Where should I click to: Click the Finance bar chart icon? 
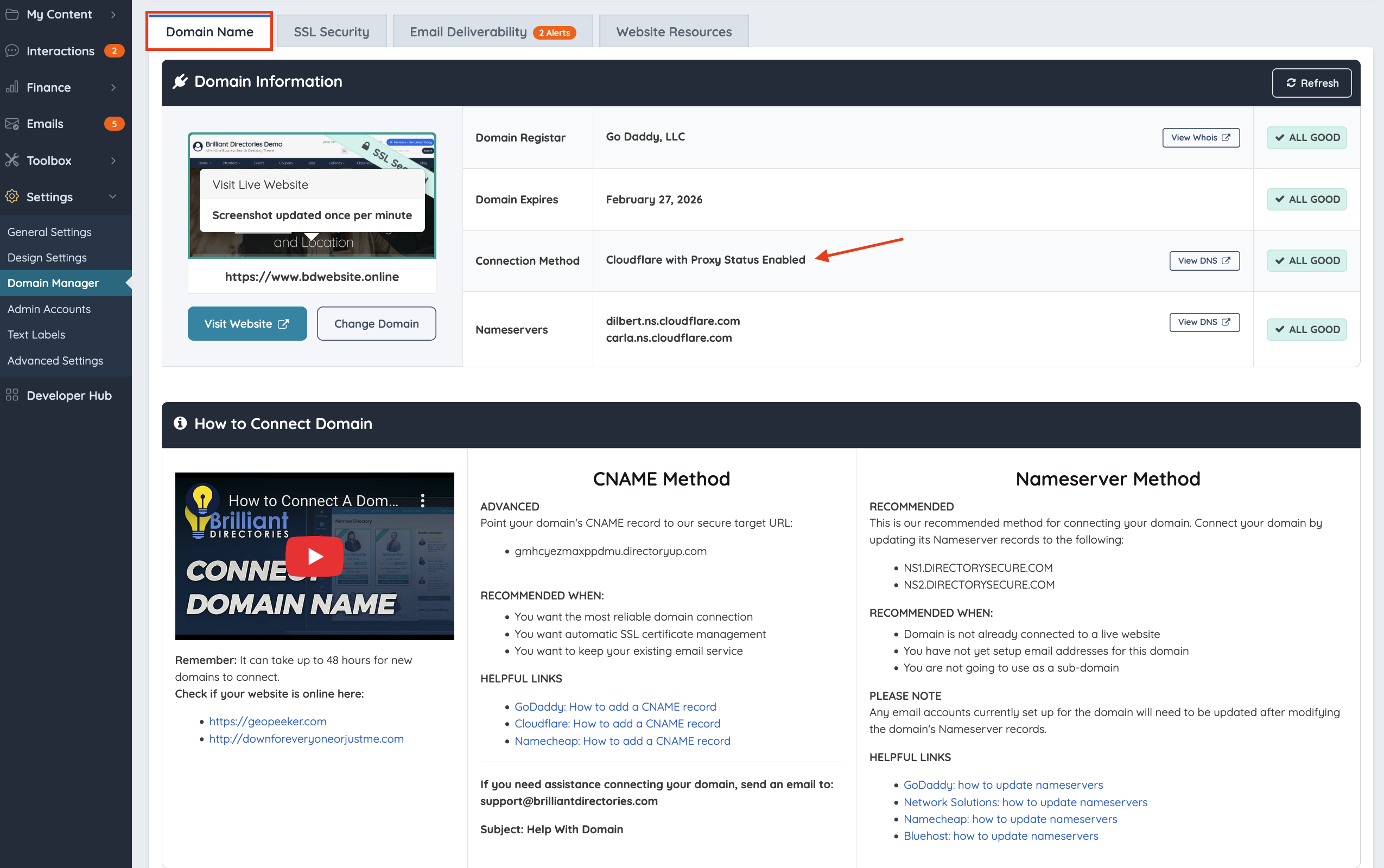[x=12, y=87]
